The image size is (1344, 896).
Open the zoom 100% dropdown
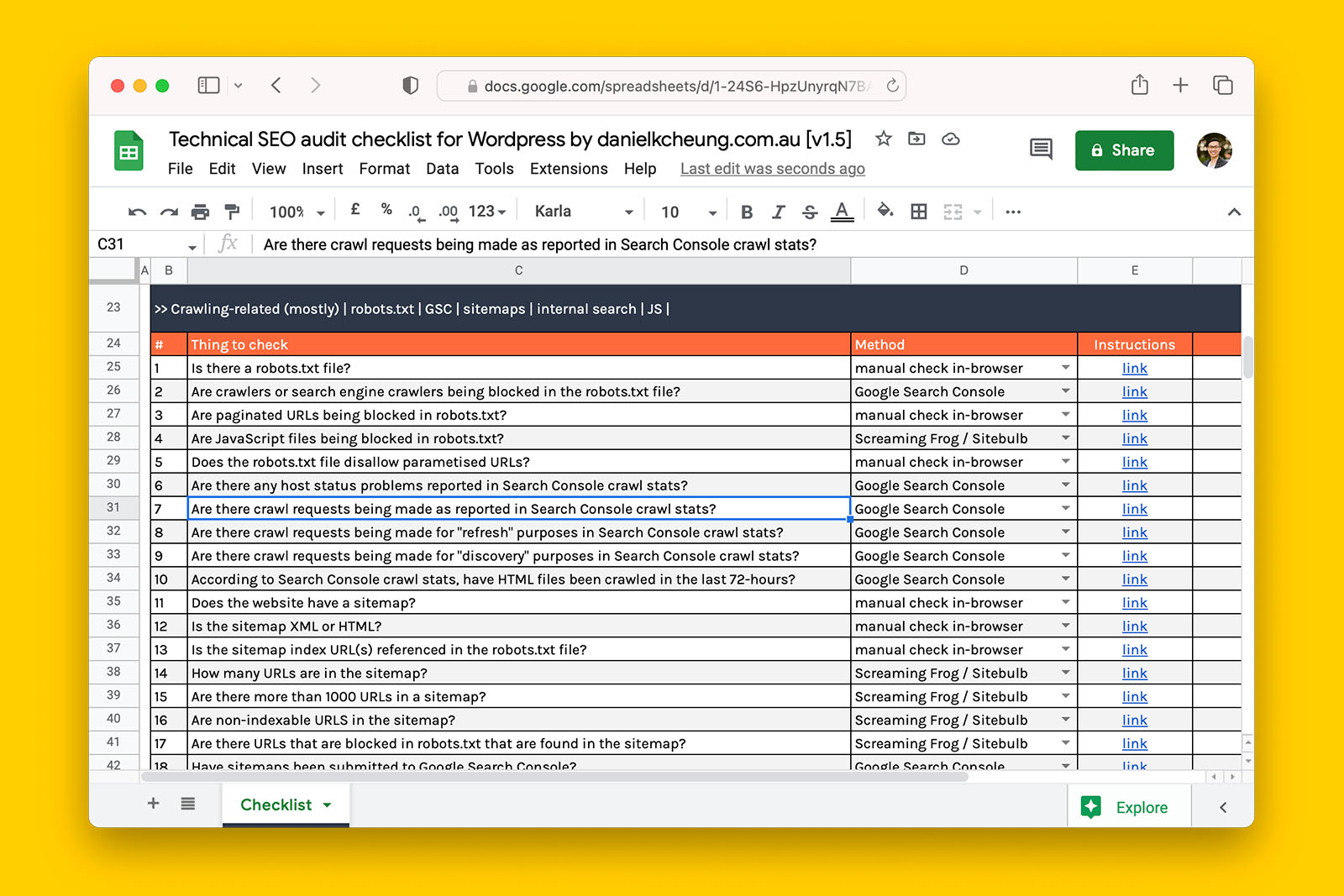tap(297, 212)
